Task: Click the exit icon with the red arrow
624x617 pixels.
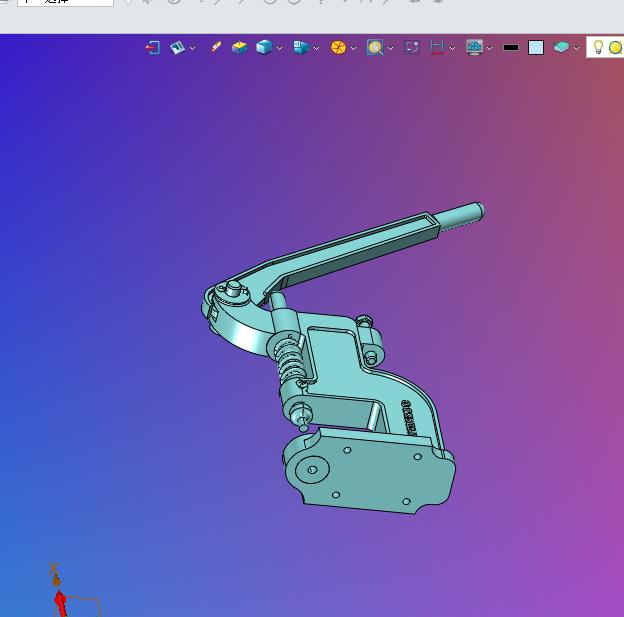Action: click(152, 48)
